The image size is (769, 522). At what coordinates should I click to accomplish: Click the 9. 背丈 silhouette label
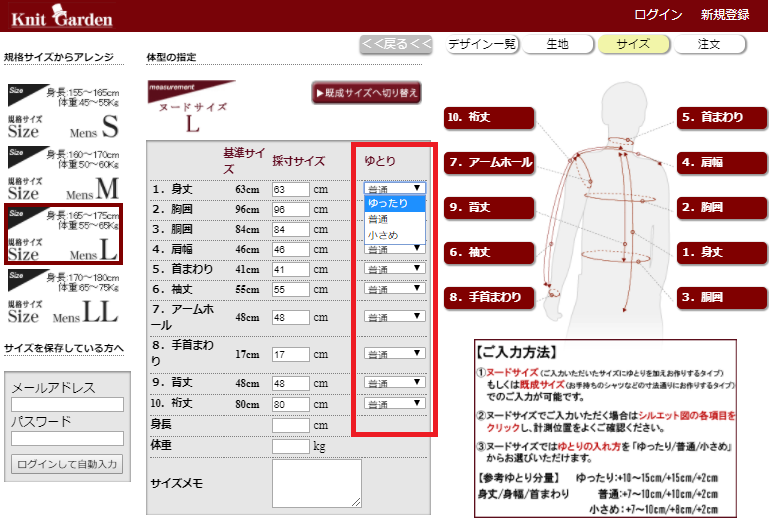pyautogui.click(x=489, y=208)
